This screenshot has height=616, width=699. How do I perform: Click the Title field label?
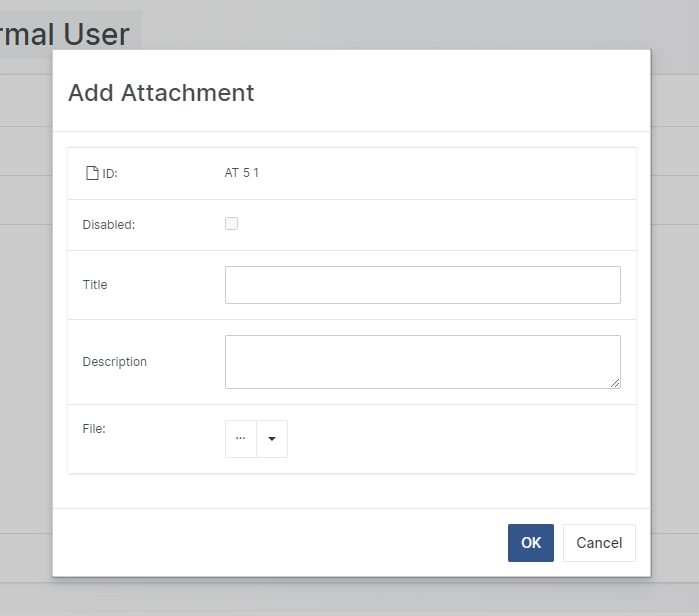coord(95,285)
